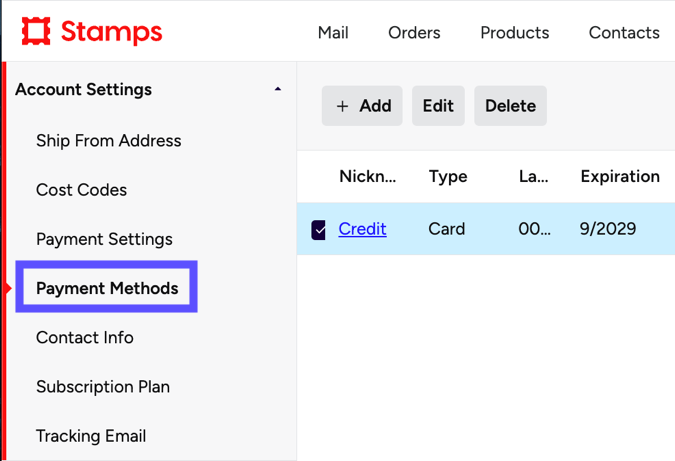
Task: Click the Edit button
Action: tap(438, 106)
